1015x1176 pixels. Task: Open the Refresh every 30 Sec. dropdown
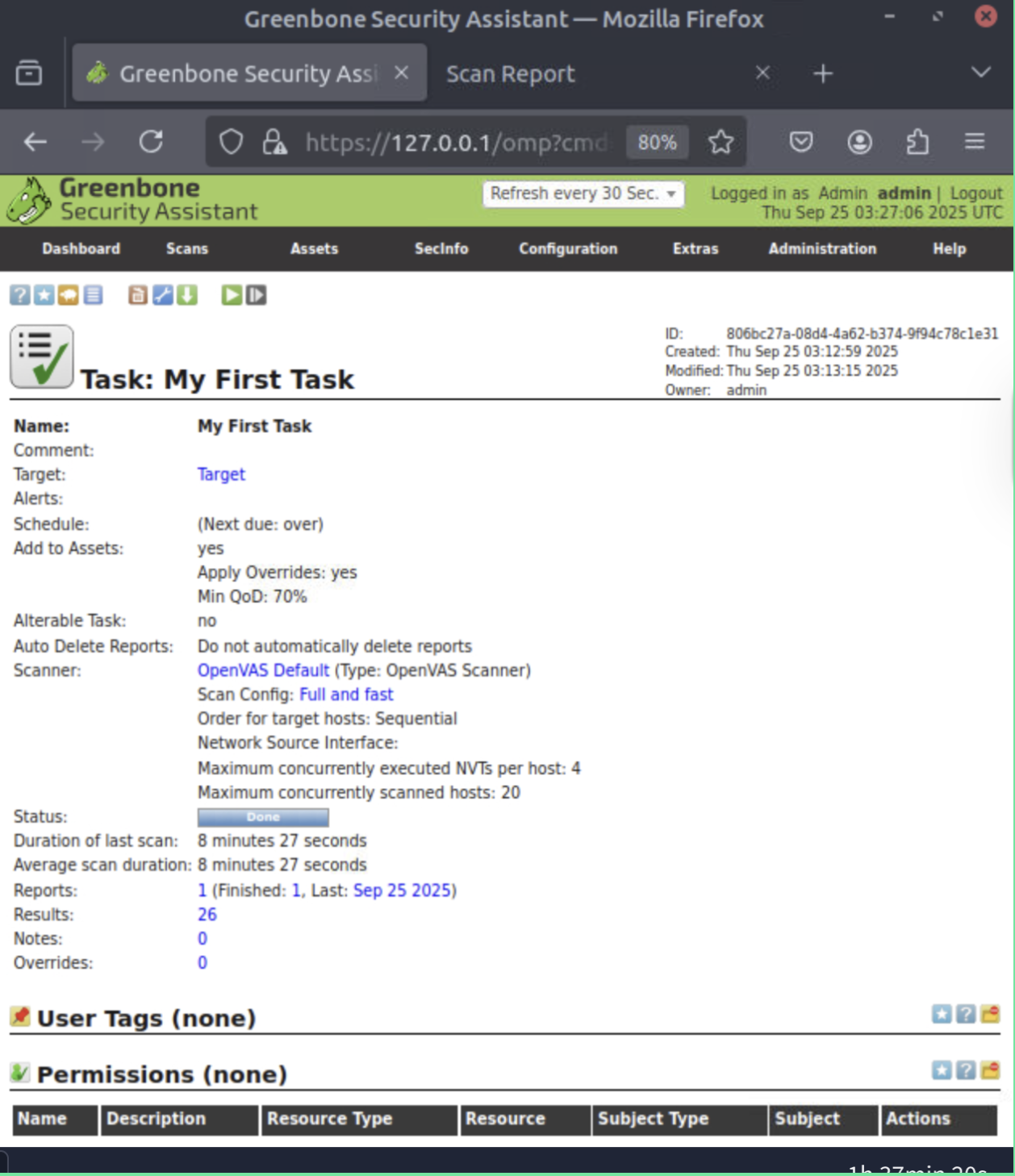coord(583,194)
